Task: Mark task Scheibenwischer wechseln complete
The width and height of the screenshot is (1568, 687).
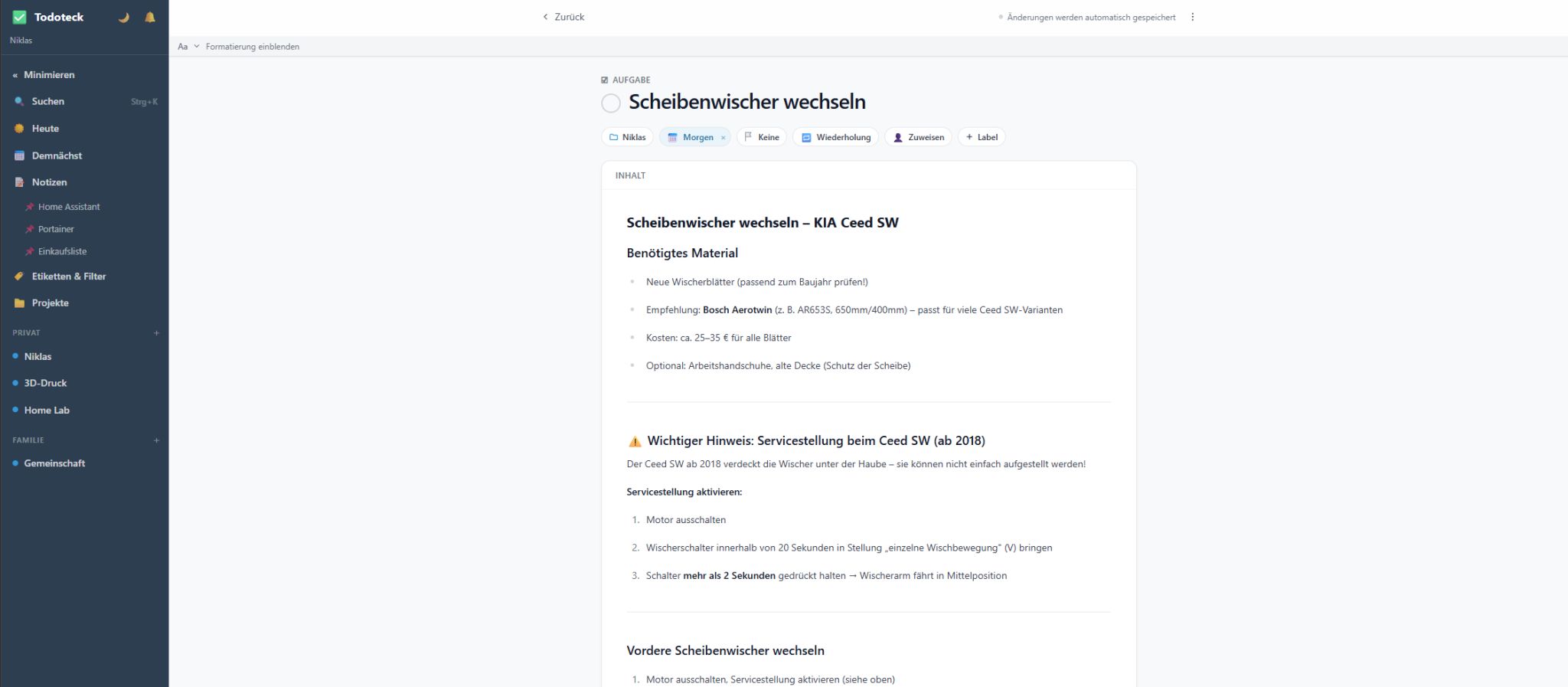Action: pyautogui.click(x=611, y=103)
